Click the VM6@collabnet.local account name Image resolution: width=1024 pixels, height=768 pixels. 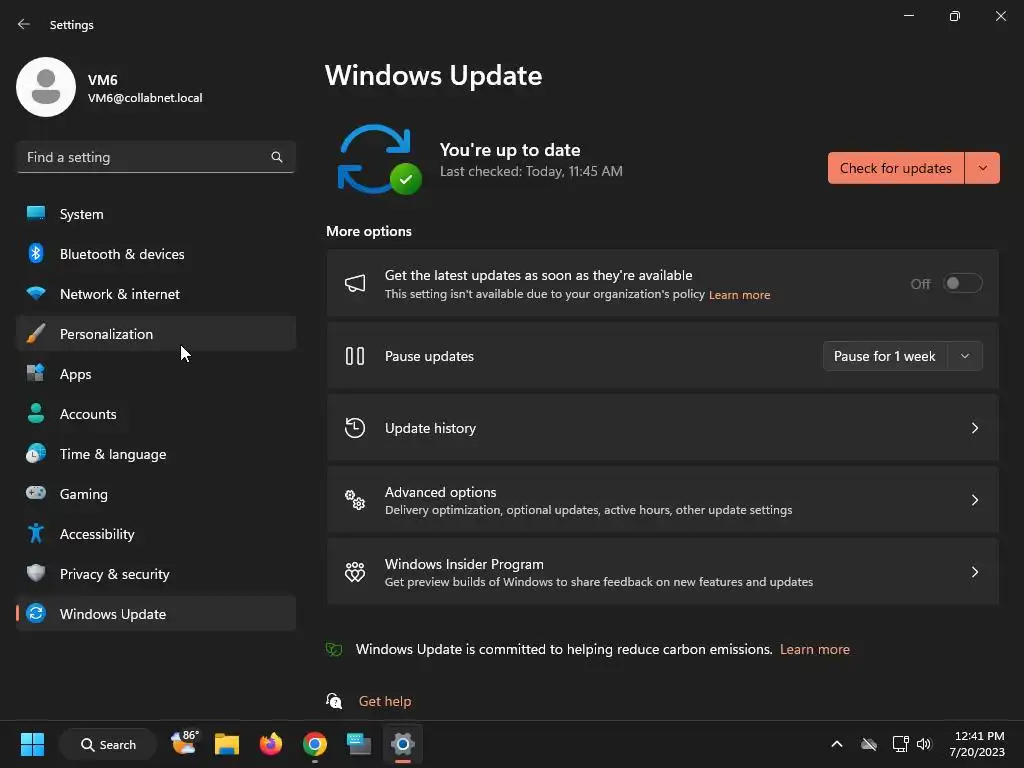145,98
